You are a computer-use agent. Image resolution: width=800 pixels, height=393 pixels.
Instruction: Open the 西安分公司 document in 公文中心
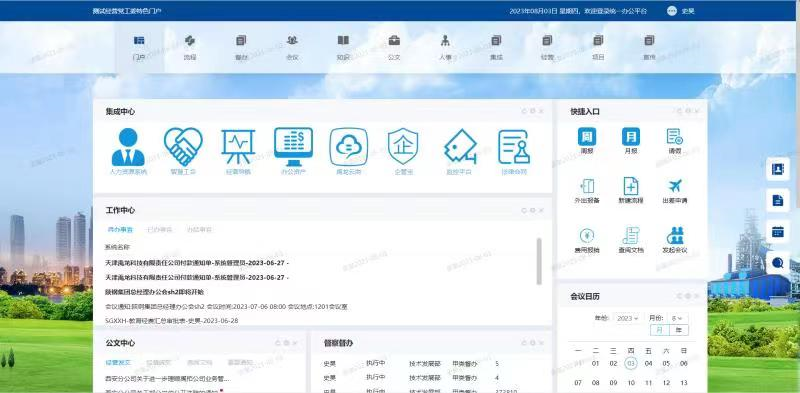click(167, 379)
